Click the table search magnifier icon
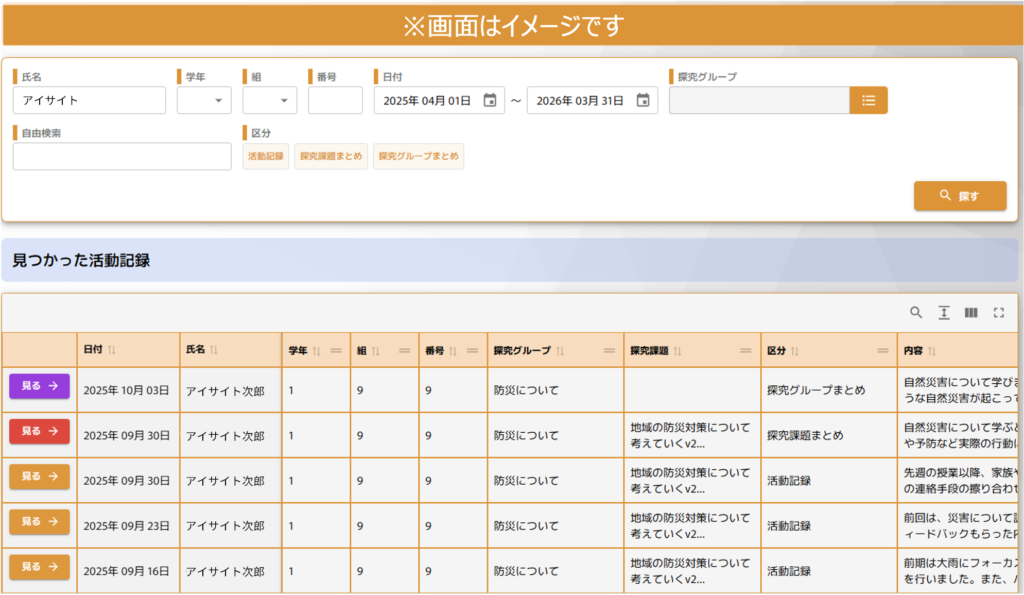 coord(916,313)
